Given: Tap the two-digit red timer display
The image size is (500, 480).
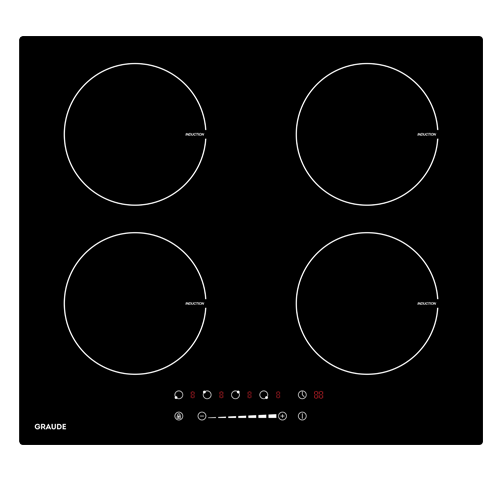Looking at the screenshot, I should (318, 395).
